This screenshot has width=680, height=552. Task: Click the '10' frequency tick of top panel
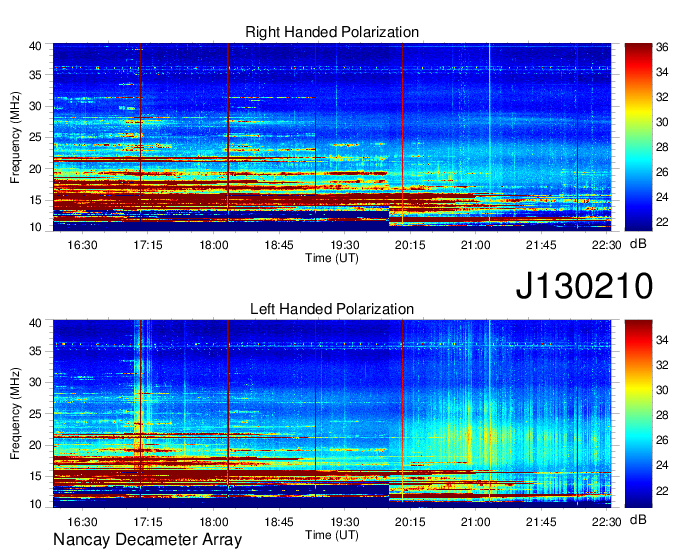pyautogui.click(x=35, y=227)
